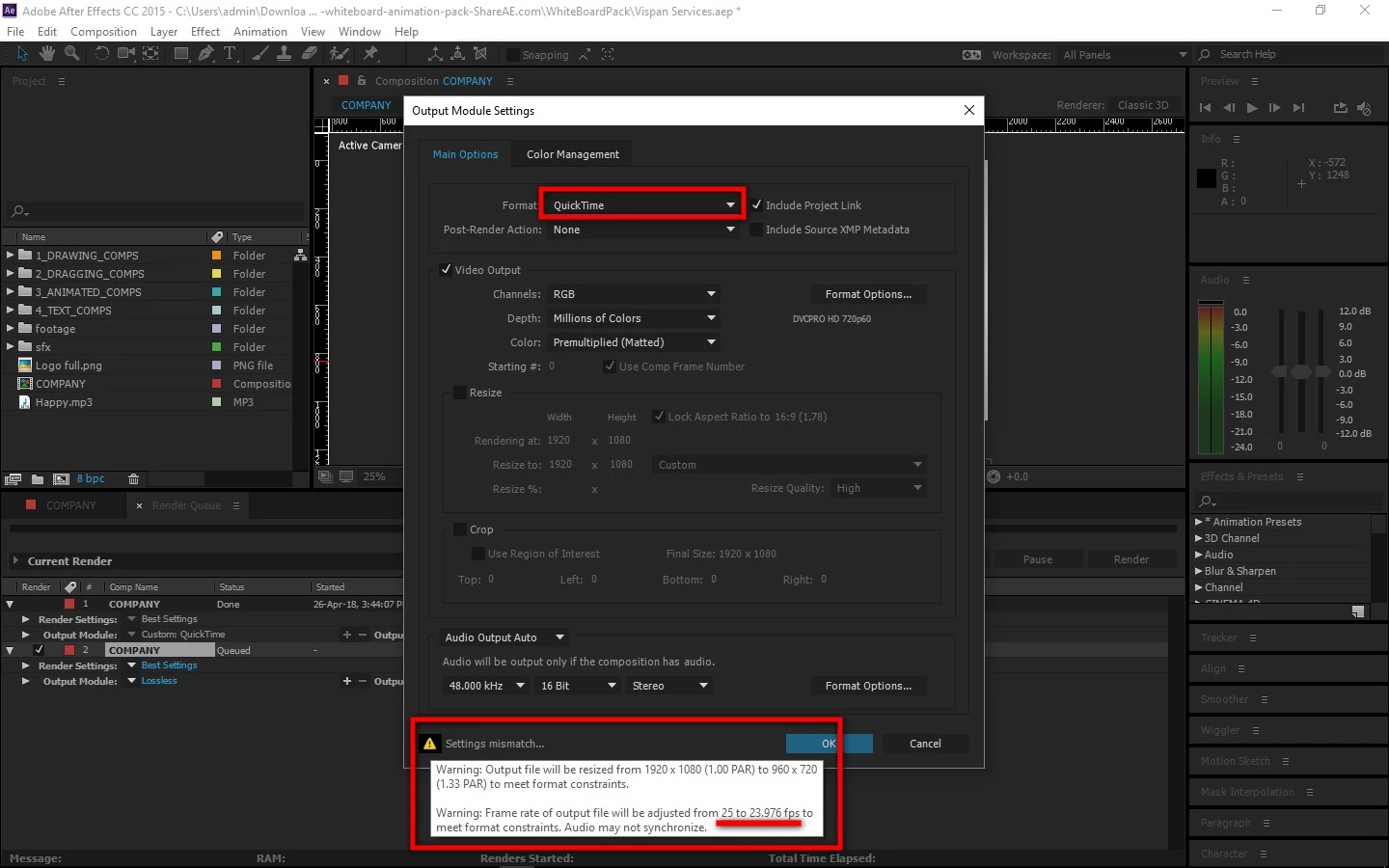Click the blue Best Settings link
1389x868 pixels.
tap(169, 665)
